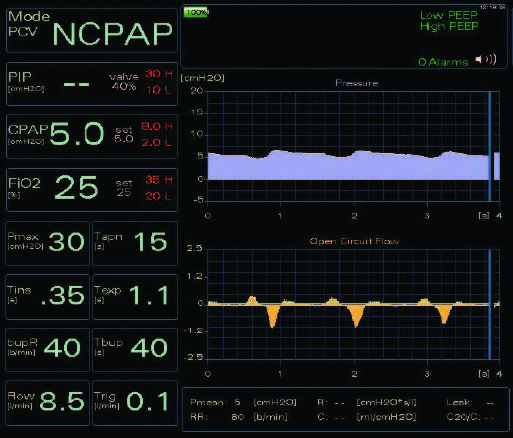The width and height of the screenshot is (513, 438).
Task: Click the Low PEEP alarm message
Action: pyautogui.click(x=449, y=15)
